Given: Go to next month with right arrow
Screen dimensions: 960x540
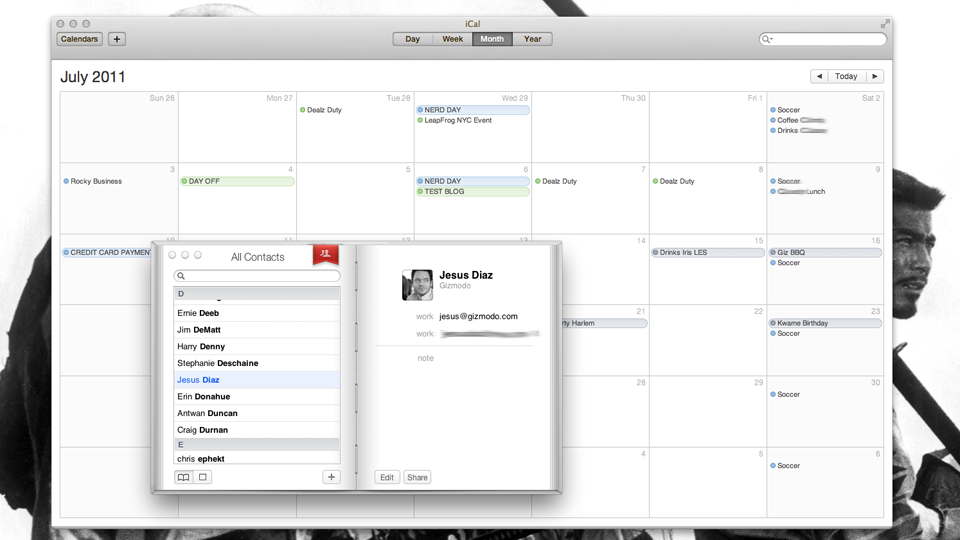Looking at the screenshot, I should coord(875,76).
